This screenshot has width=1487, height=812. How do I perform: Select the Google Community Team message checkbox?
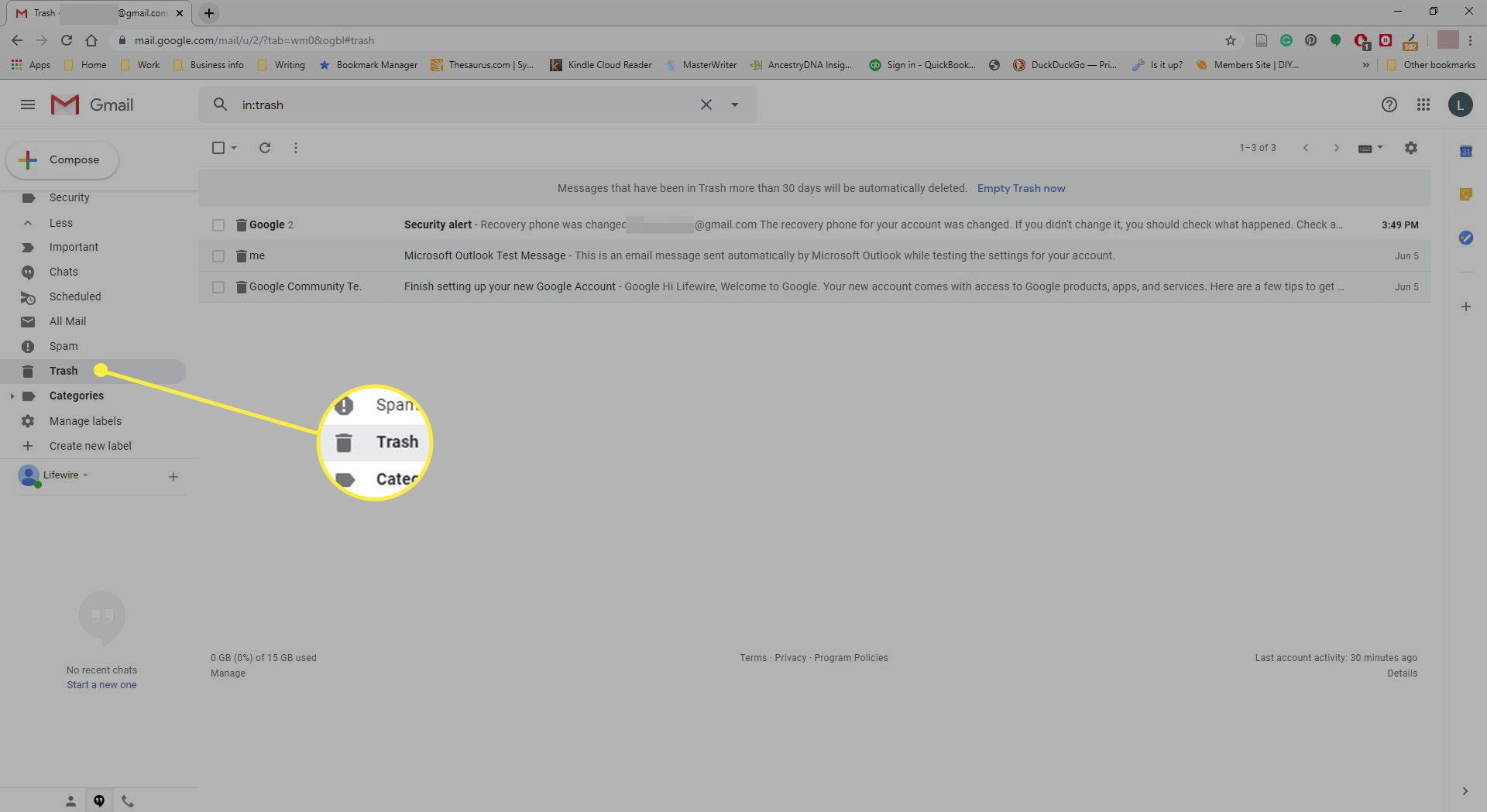point(218,287)
